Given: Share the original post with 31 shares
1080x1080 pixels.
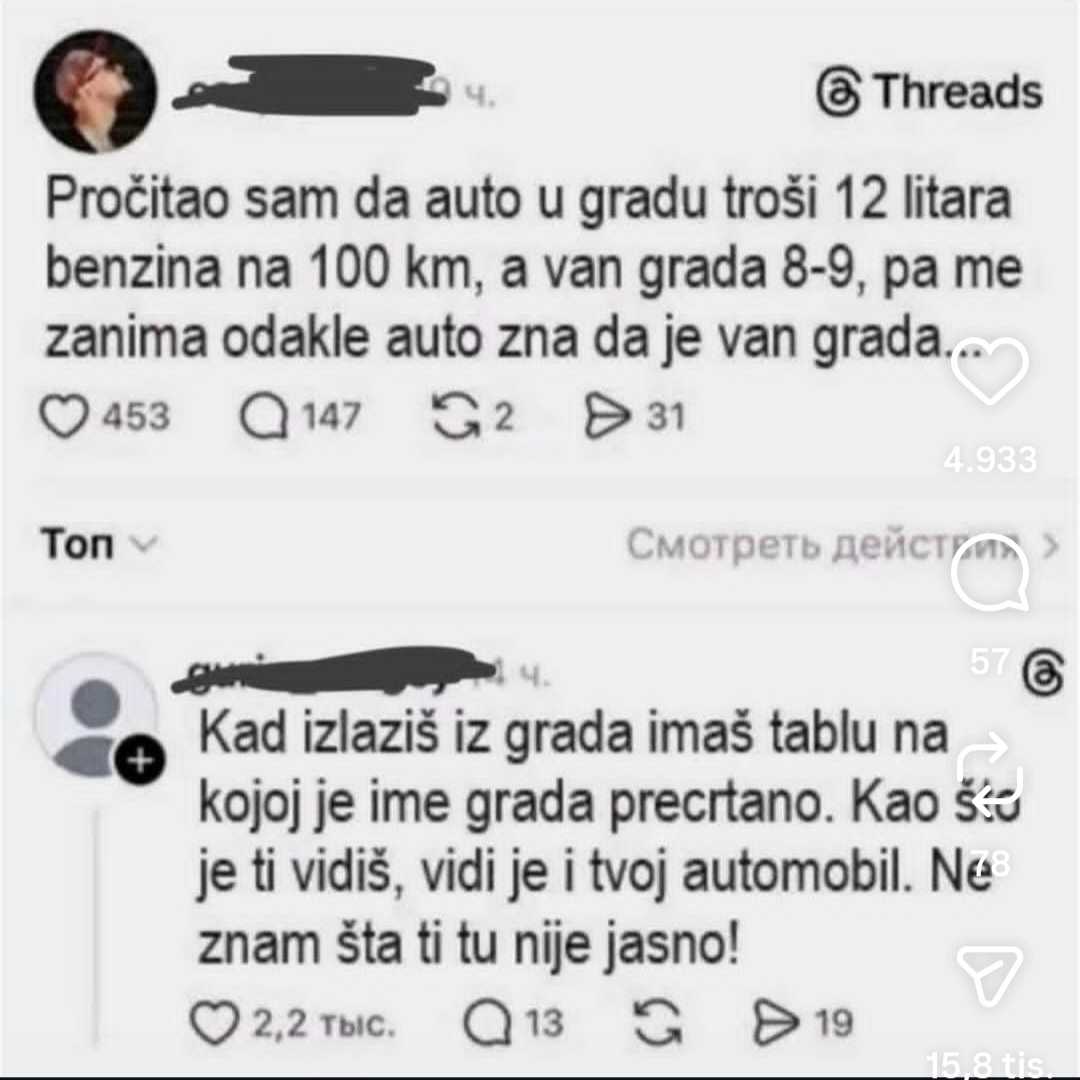Looking at the screenshot, I should pos(607,417).
